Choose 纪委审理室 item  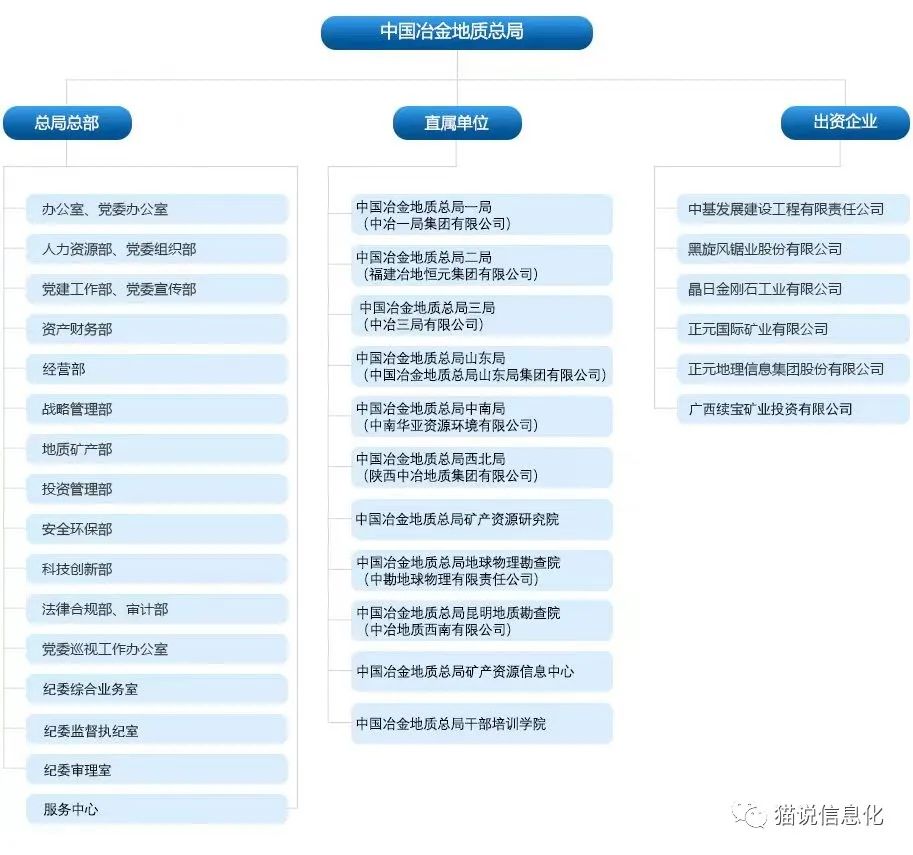pyautogui.click(x=157, y=769)
